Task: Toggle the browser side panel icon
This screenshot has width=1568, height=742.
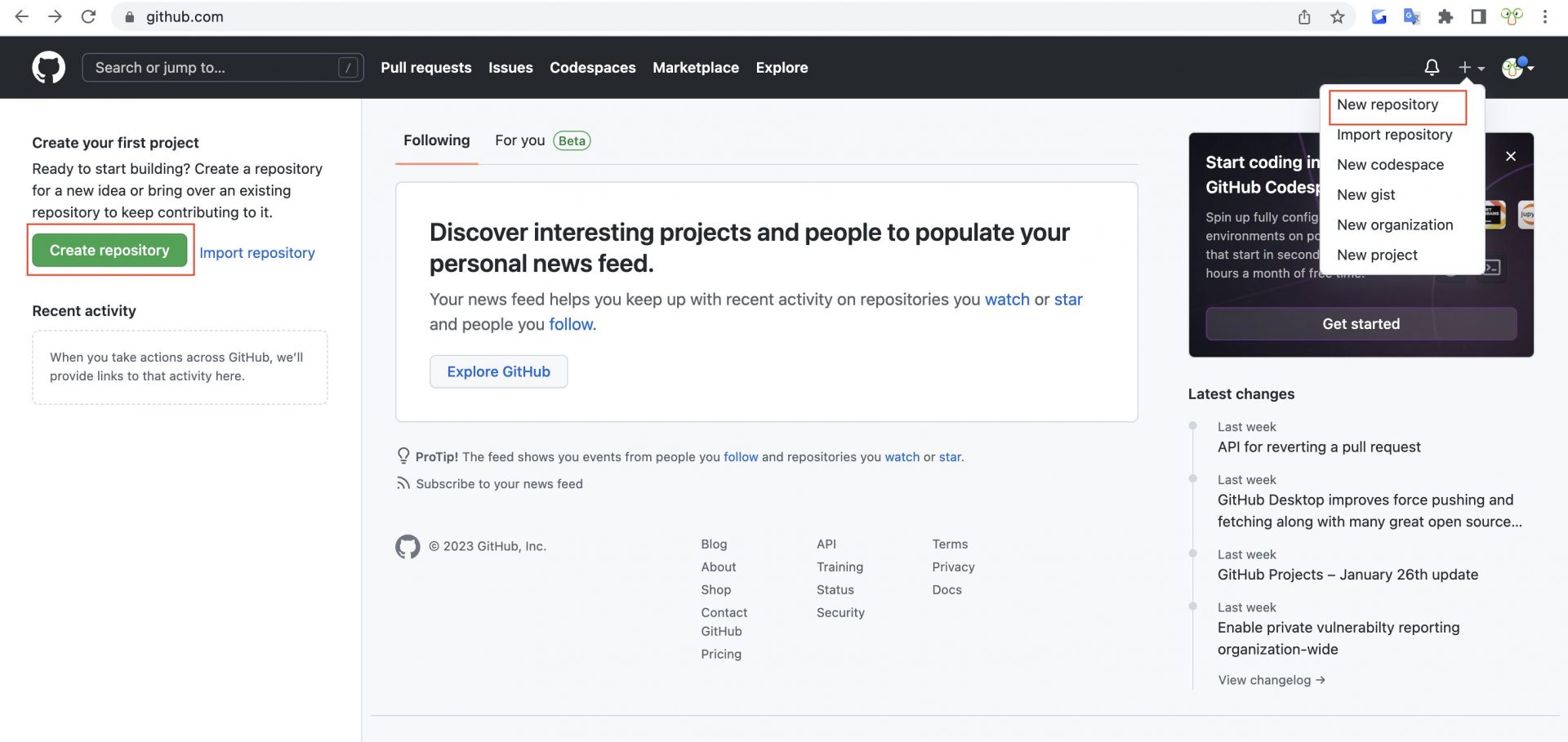Action: coord(1478,16)
